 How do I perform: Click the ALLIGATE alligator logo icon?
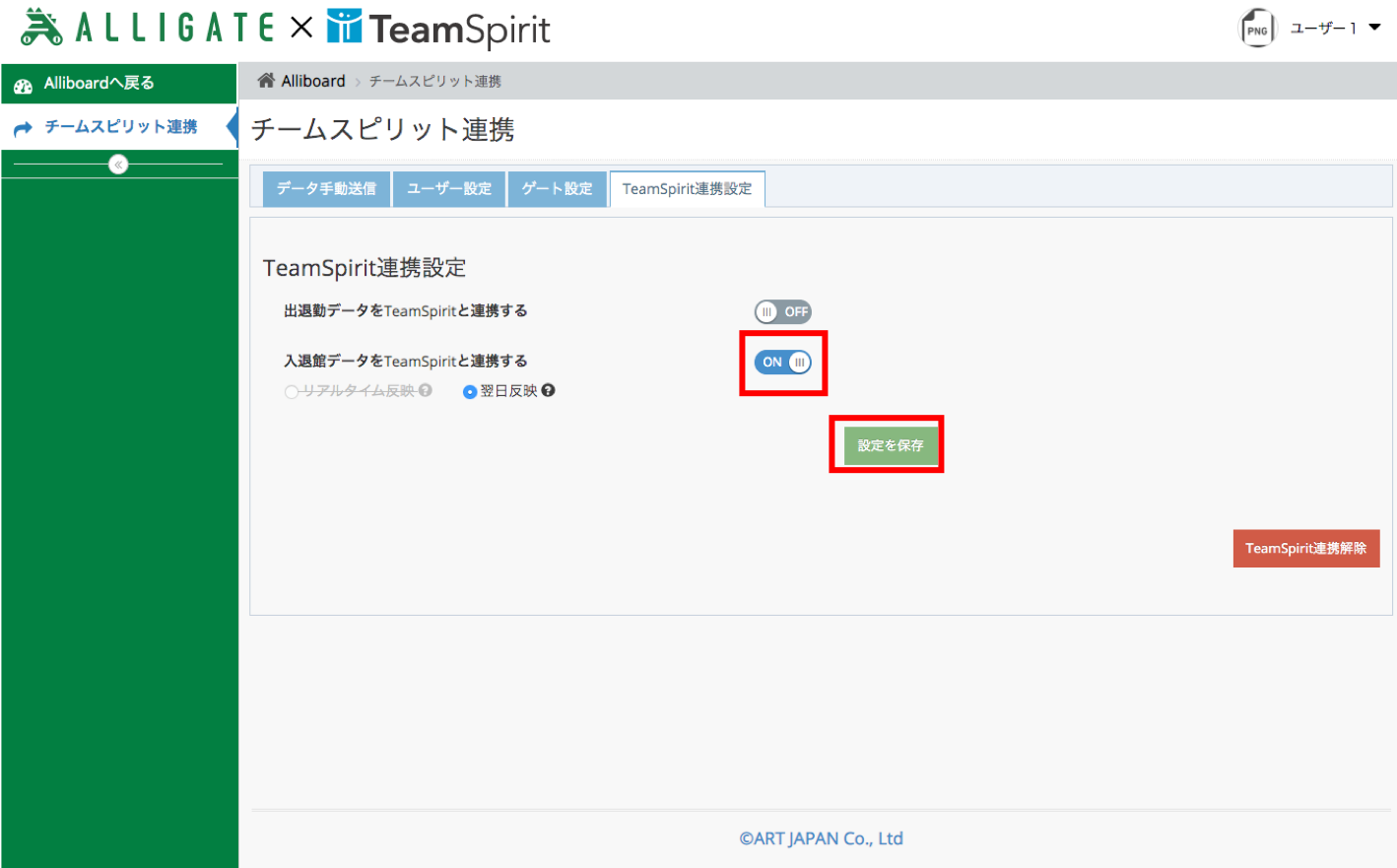tap(41, 27)
